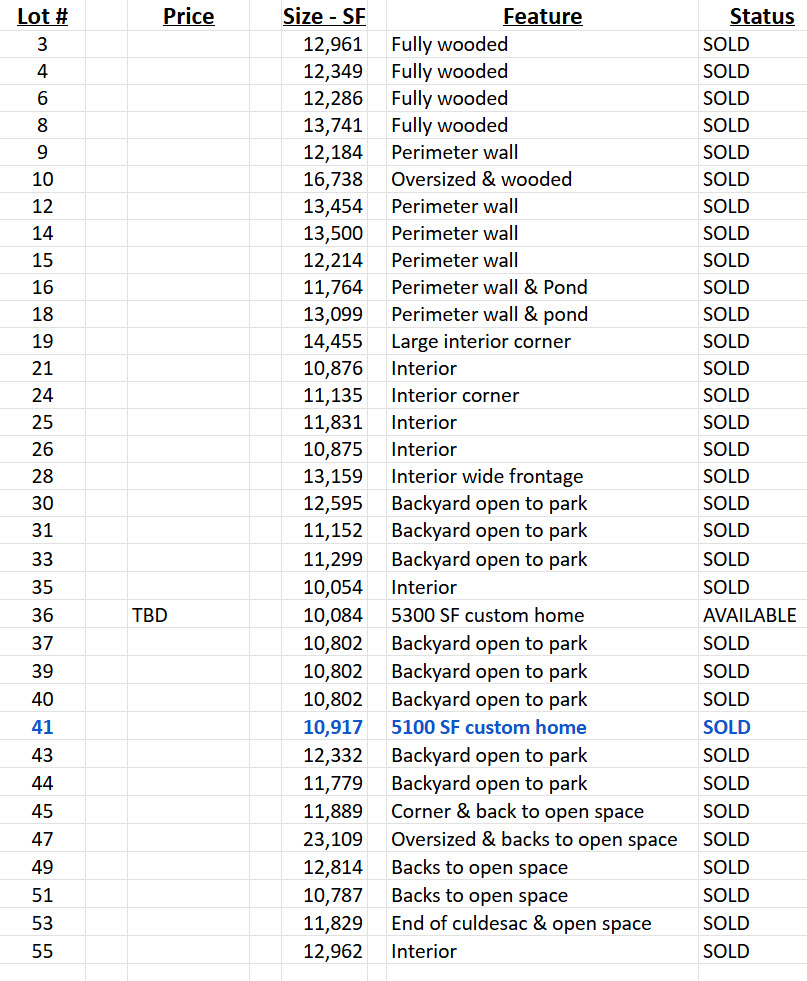Select the 'Large interior corner' cell
807x981 pixels.
pyautogui.click(x=480, y=341)
